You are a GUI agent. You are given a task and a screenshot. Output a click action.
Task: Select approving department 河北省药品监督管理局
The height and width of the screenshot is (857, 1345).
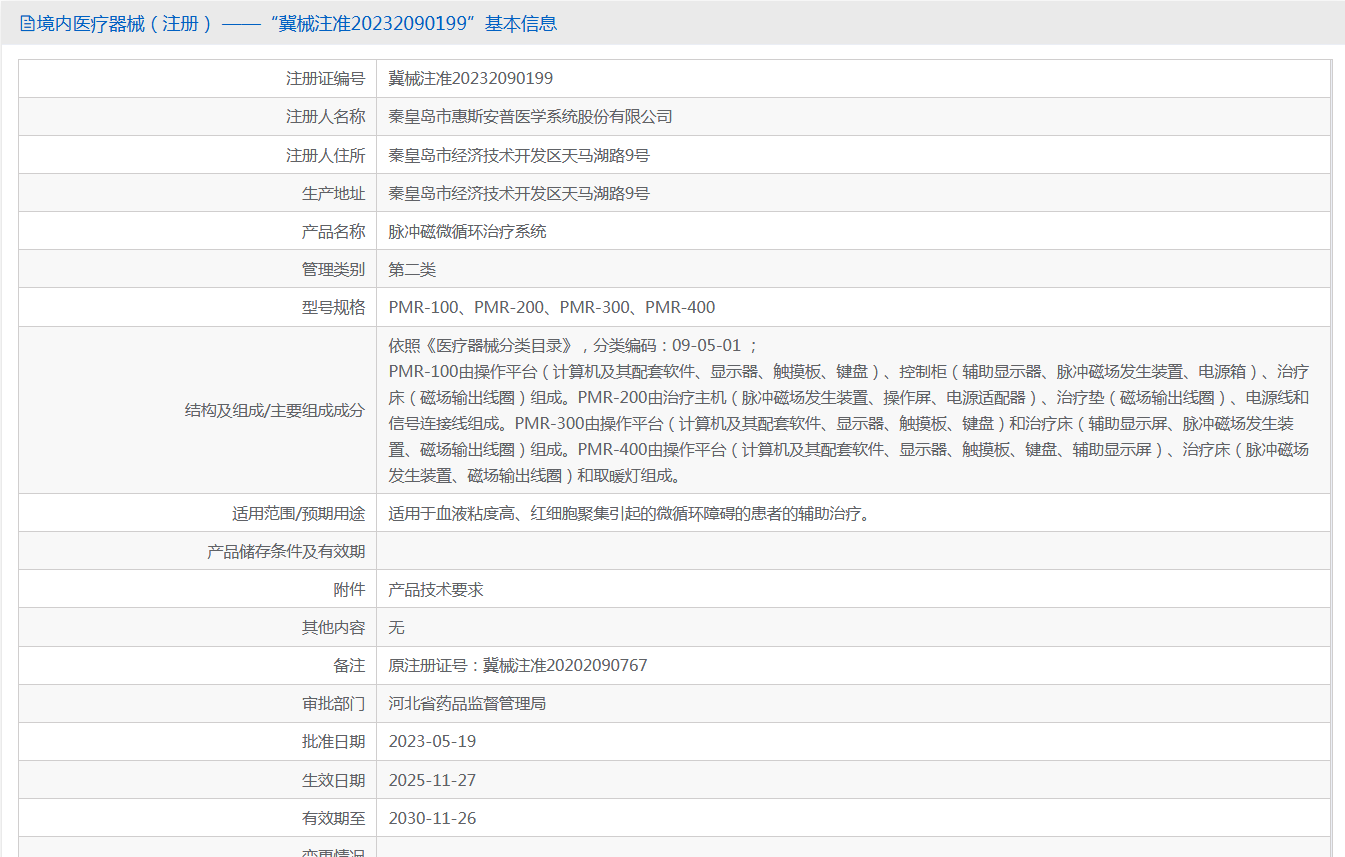467,703
